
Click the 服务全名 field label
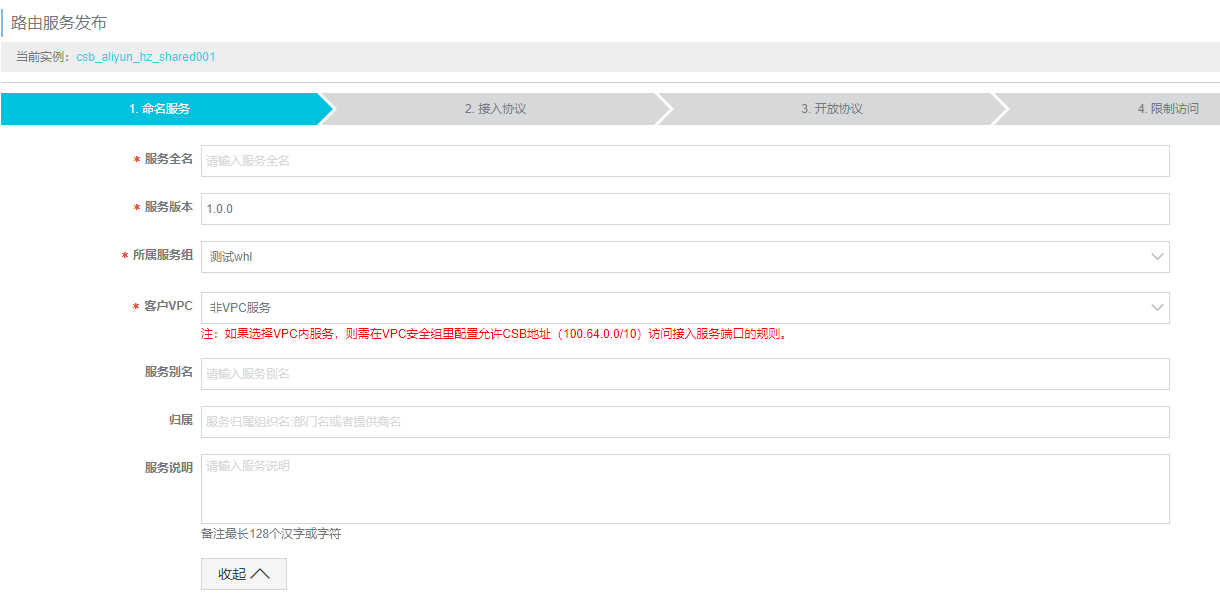(x=168, y=160)
